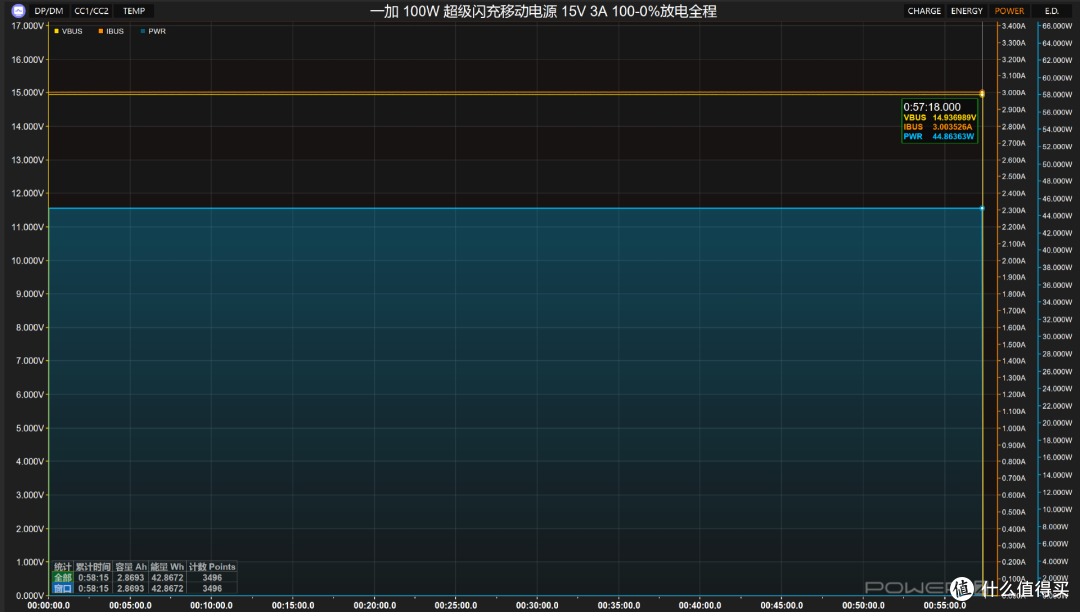The height and width of the screenshot is (612, 1080).
Task: Select the POWER view button
Action: (1009, 11)
